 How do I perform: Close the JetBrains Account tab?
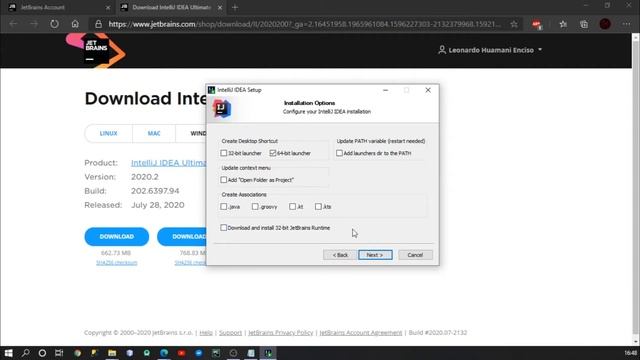point(108,8)
